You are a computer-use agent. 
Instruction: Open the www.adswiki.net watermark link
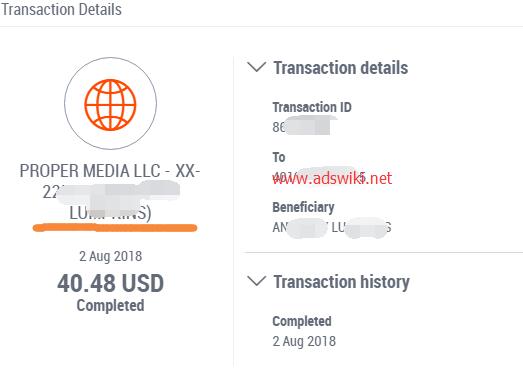point(332,178)
